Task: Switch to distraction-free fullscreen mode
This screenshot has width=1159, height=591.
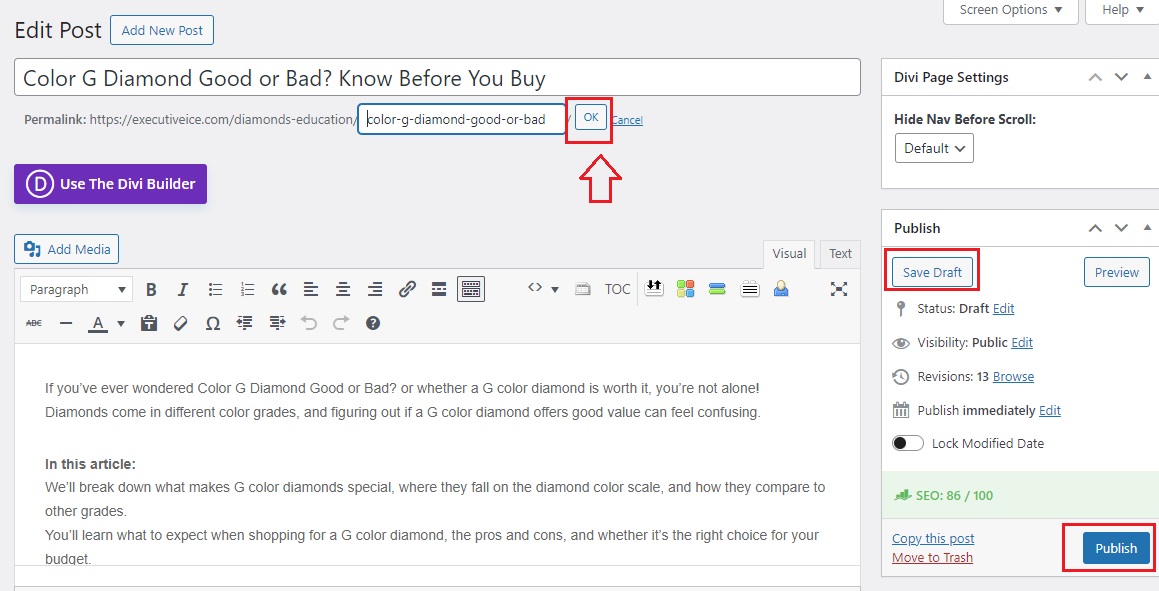Action: point(839,289)
